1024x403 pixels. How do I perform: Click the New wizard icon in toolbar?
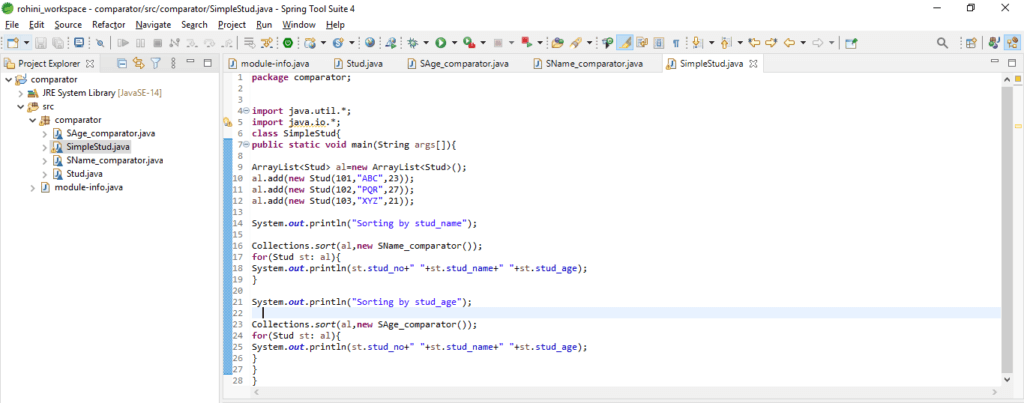[13, 43]
